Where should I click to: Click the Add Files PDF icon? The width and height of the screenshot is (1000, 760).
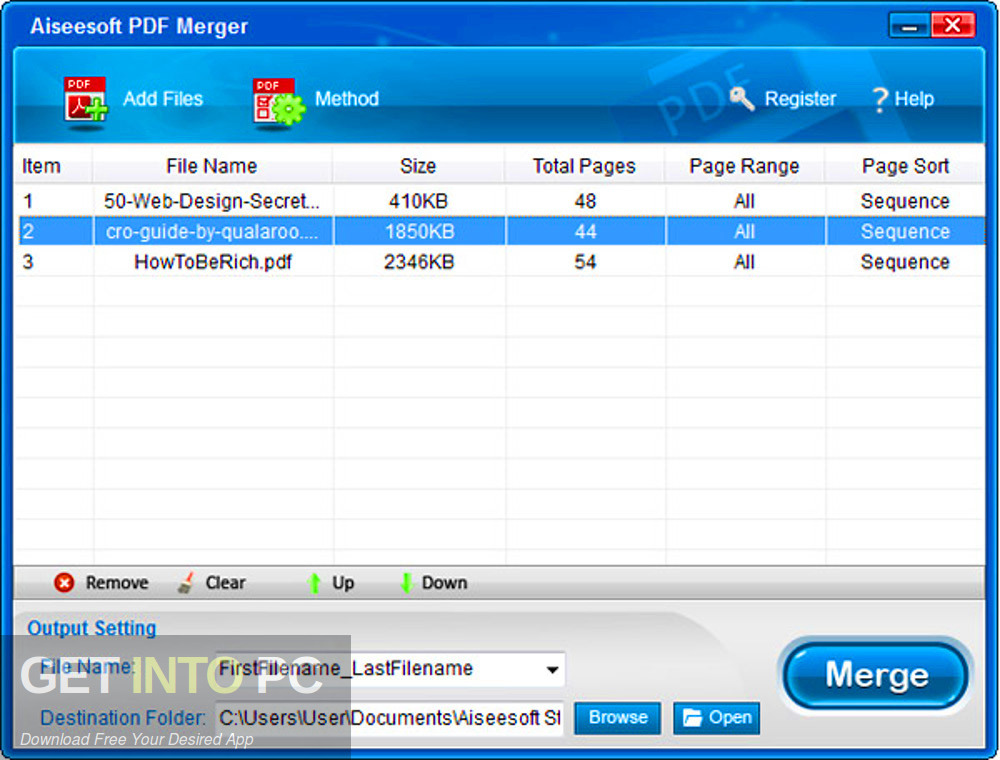pyautogui.click(x=85, y=101)
